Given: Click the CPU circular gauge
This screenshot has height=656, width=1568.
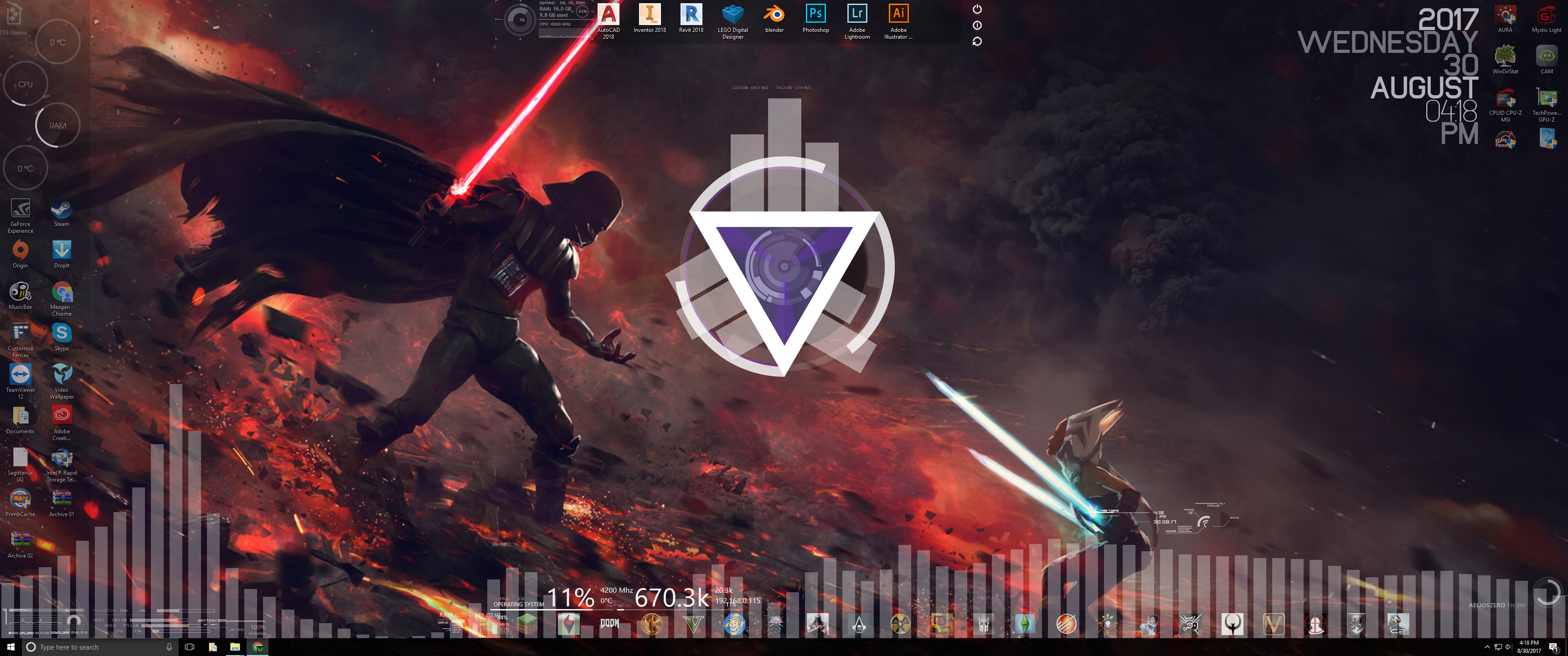Looking at the screenshot, I should pyautogui.click(x=25, y=84).
